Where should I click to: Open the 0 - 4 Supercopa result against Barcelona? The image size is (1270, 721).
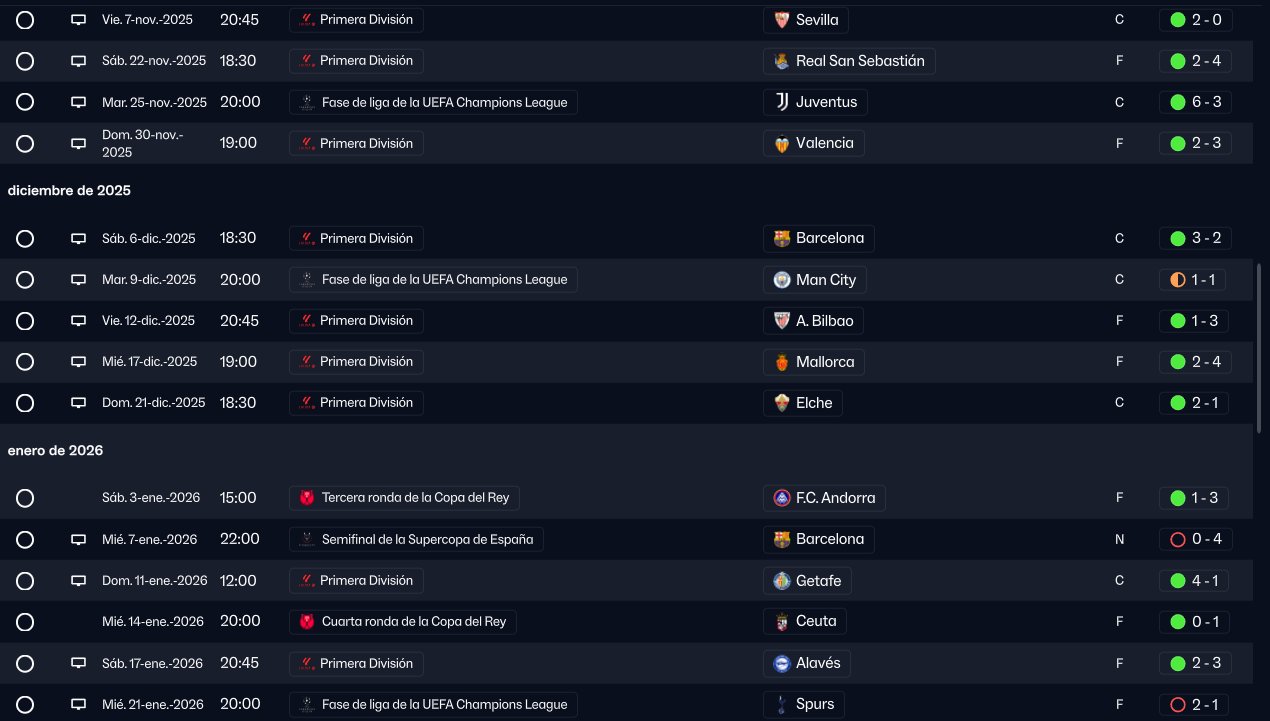click(1195, 539)
